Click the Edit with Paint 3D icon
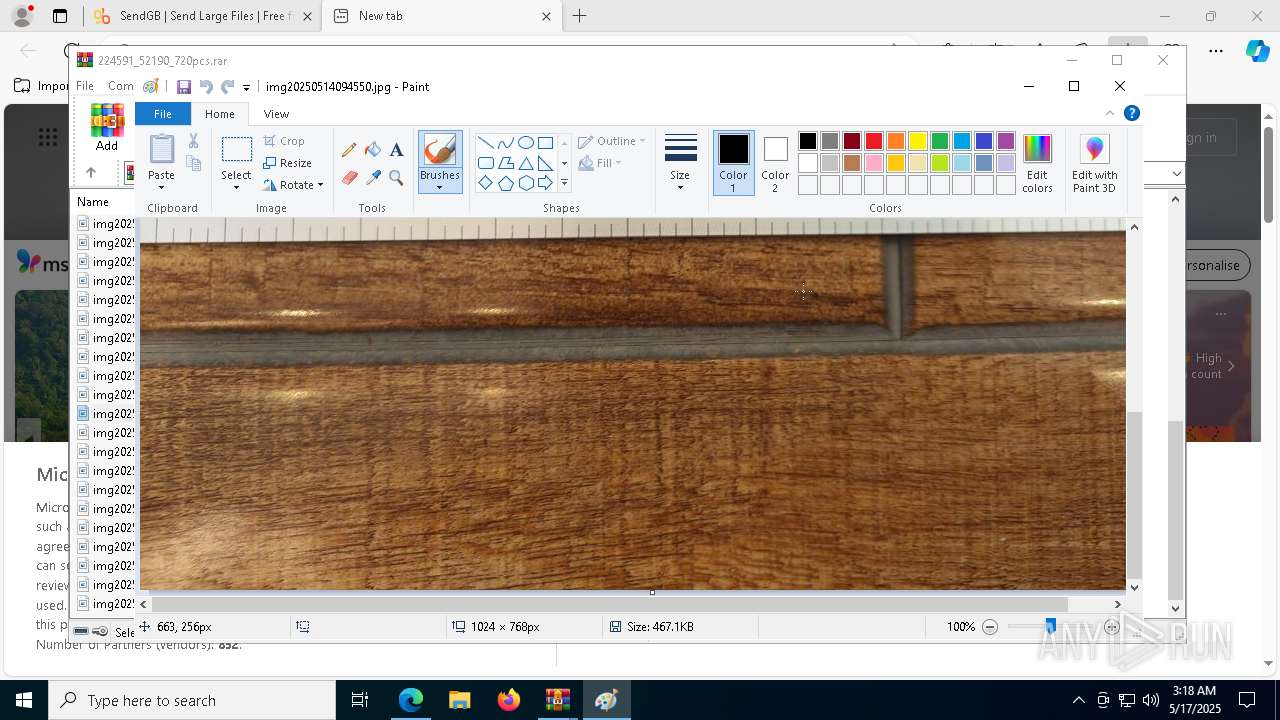This screenshot has width=1280, height=720. click(1094, 150)
